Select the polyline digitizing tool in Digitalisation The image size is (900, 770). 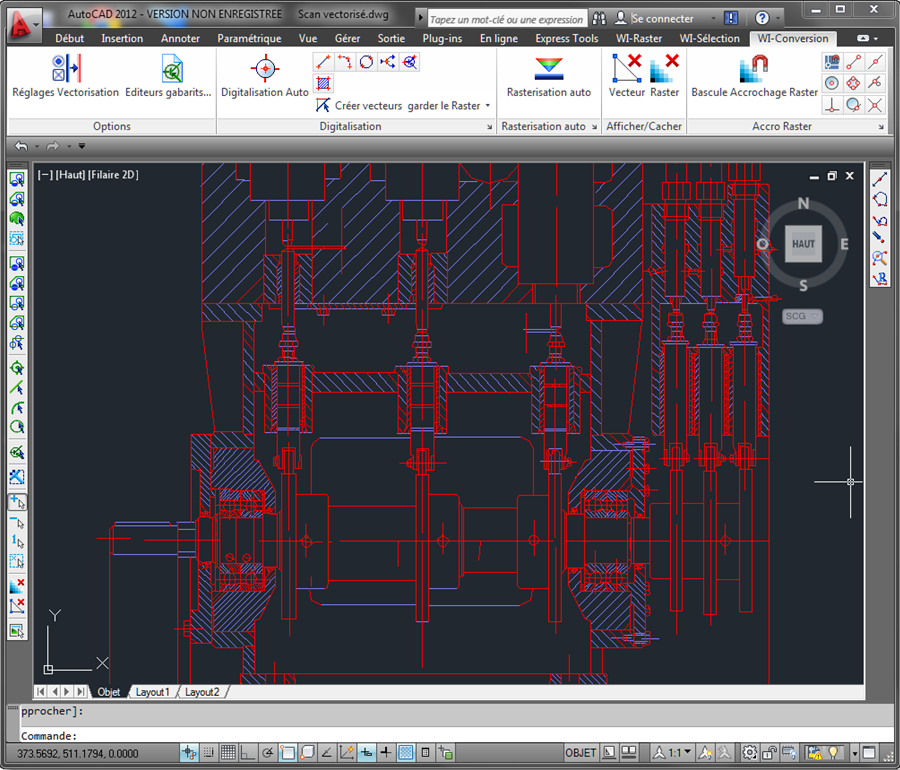click(x=344, y=62)
